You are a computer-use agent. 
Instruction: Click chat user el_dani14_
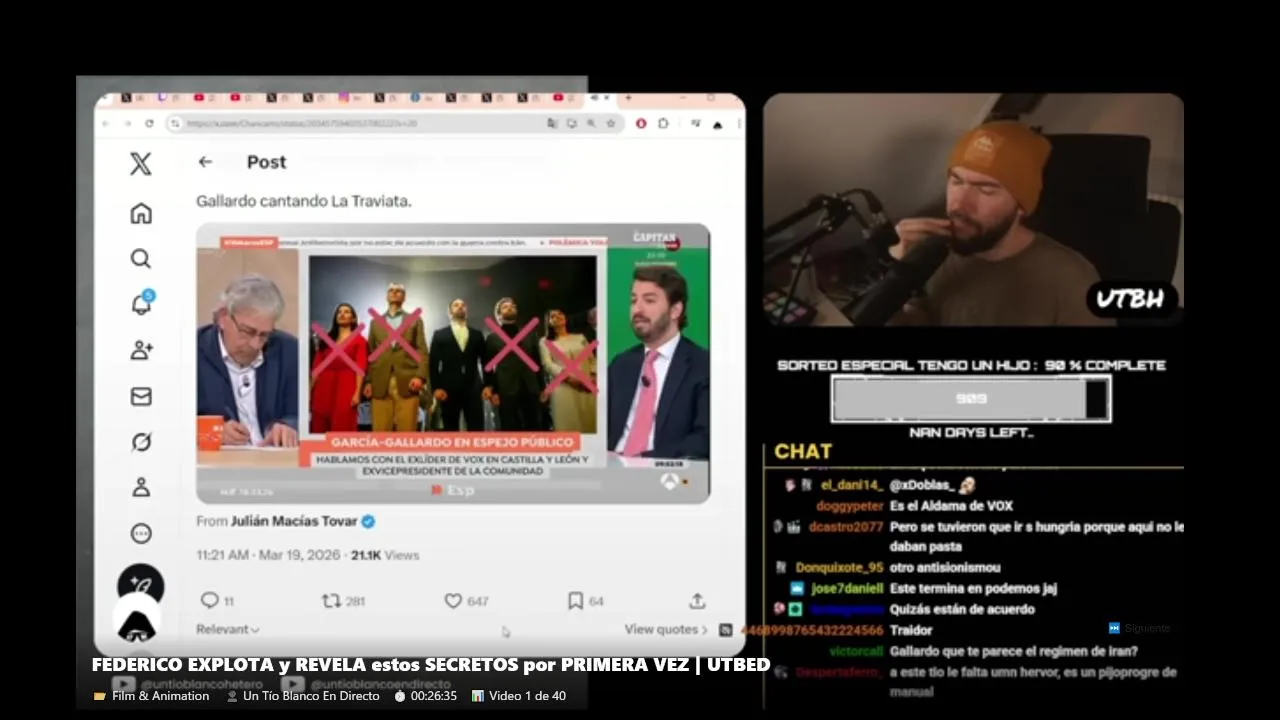852,485
